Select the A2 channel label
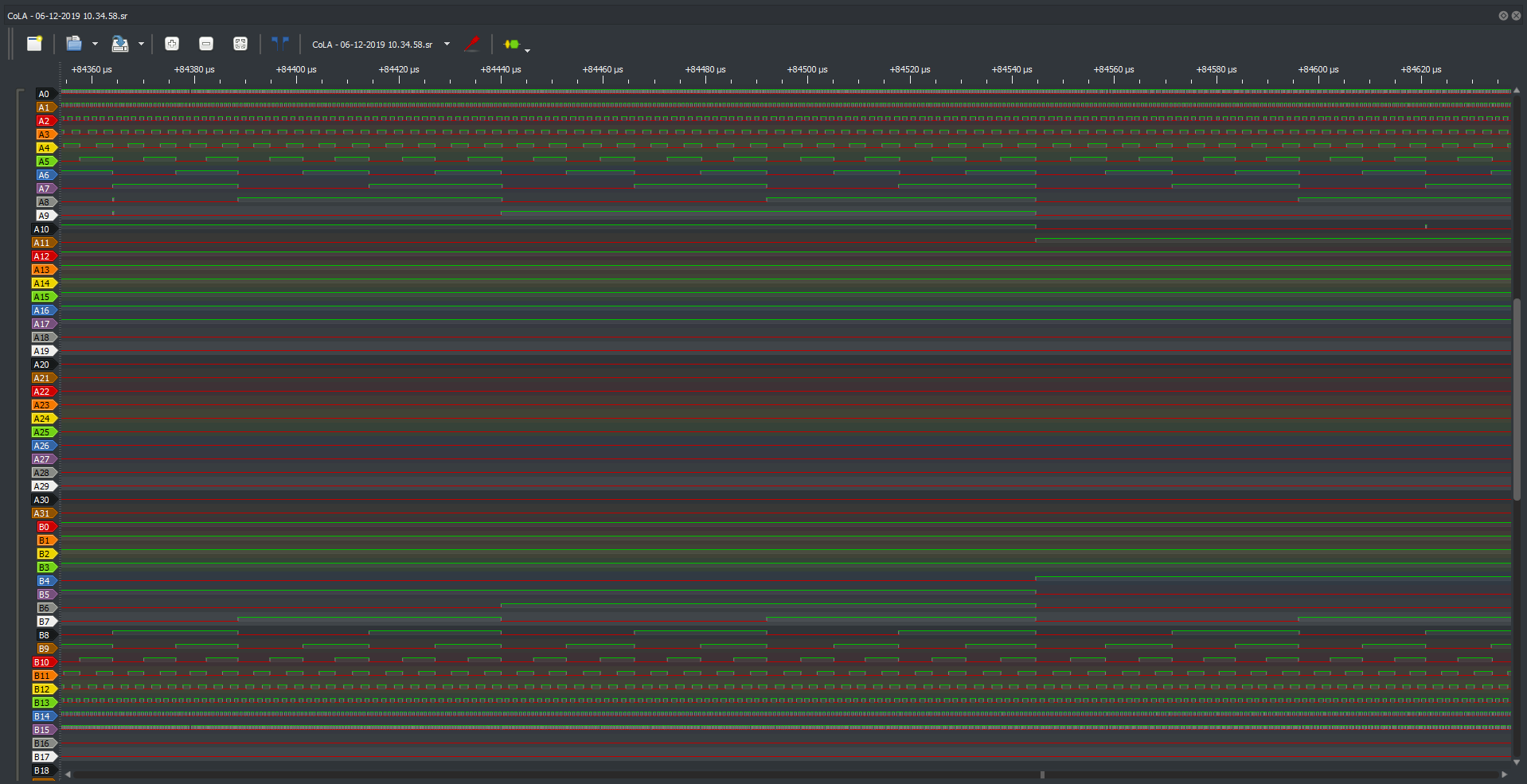The image size is (1527, 784). 45,121
